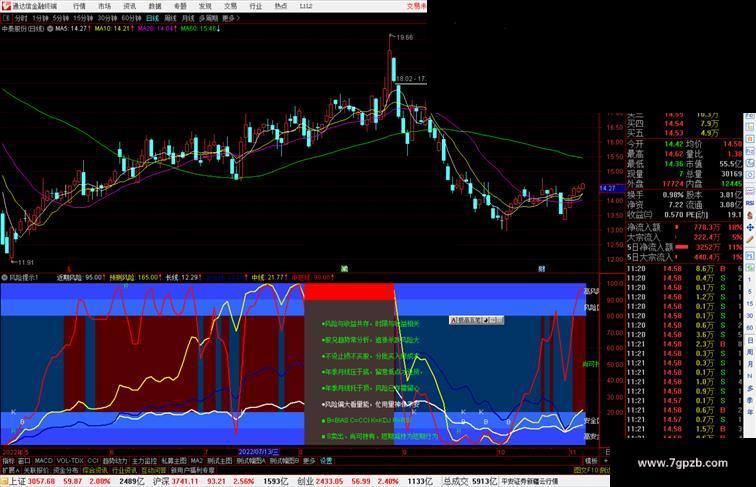
Task: Click the 上证 index in status bar
Action: (17, 481)
